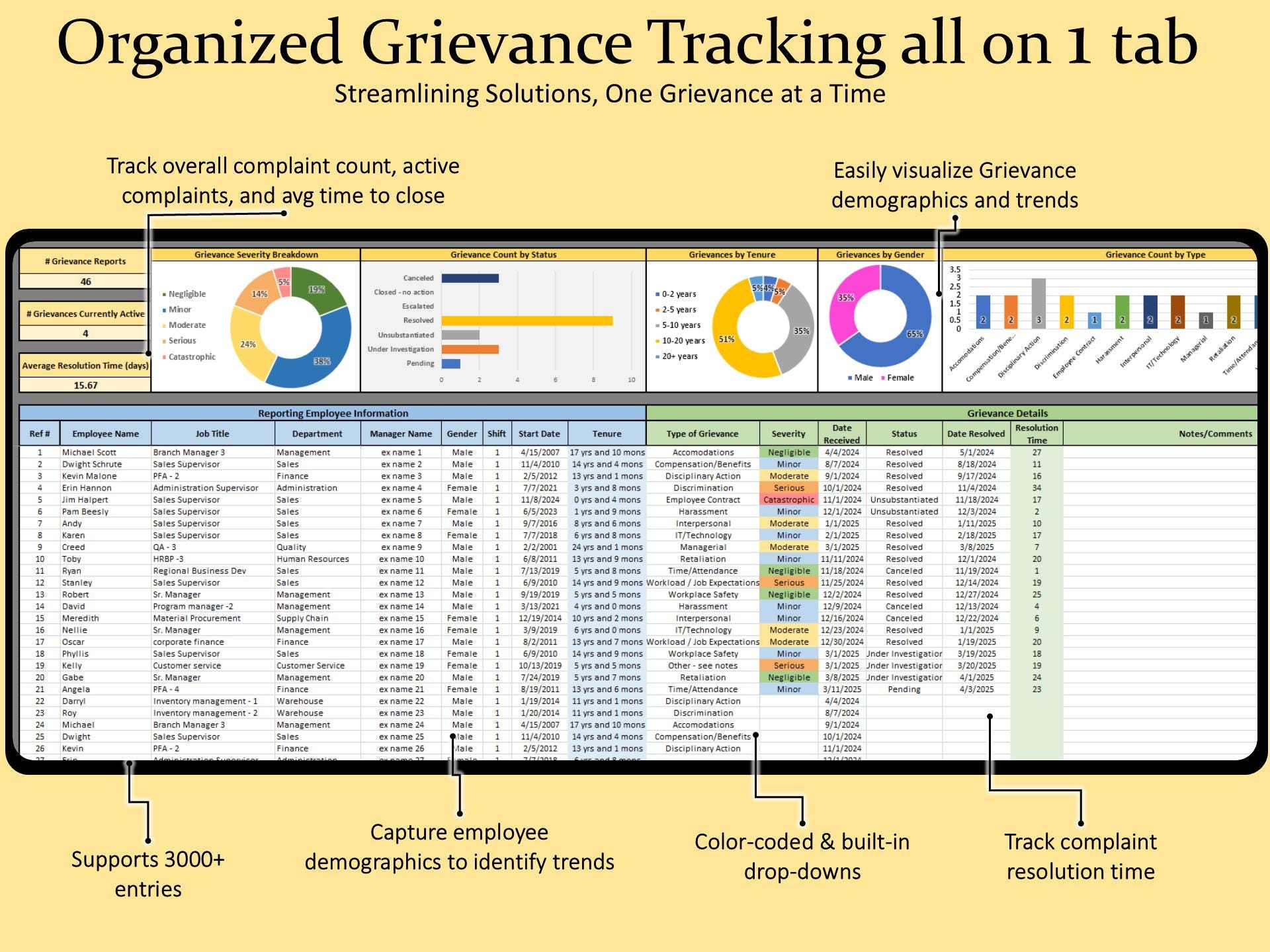Click the # Grievance Reports count showing 46
This screenshot has height=952, width=1270.
coord(86,280)
